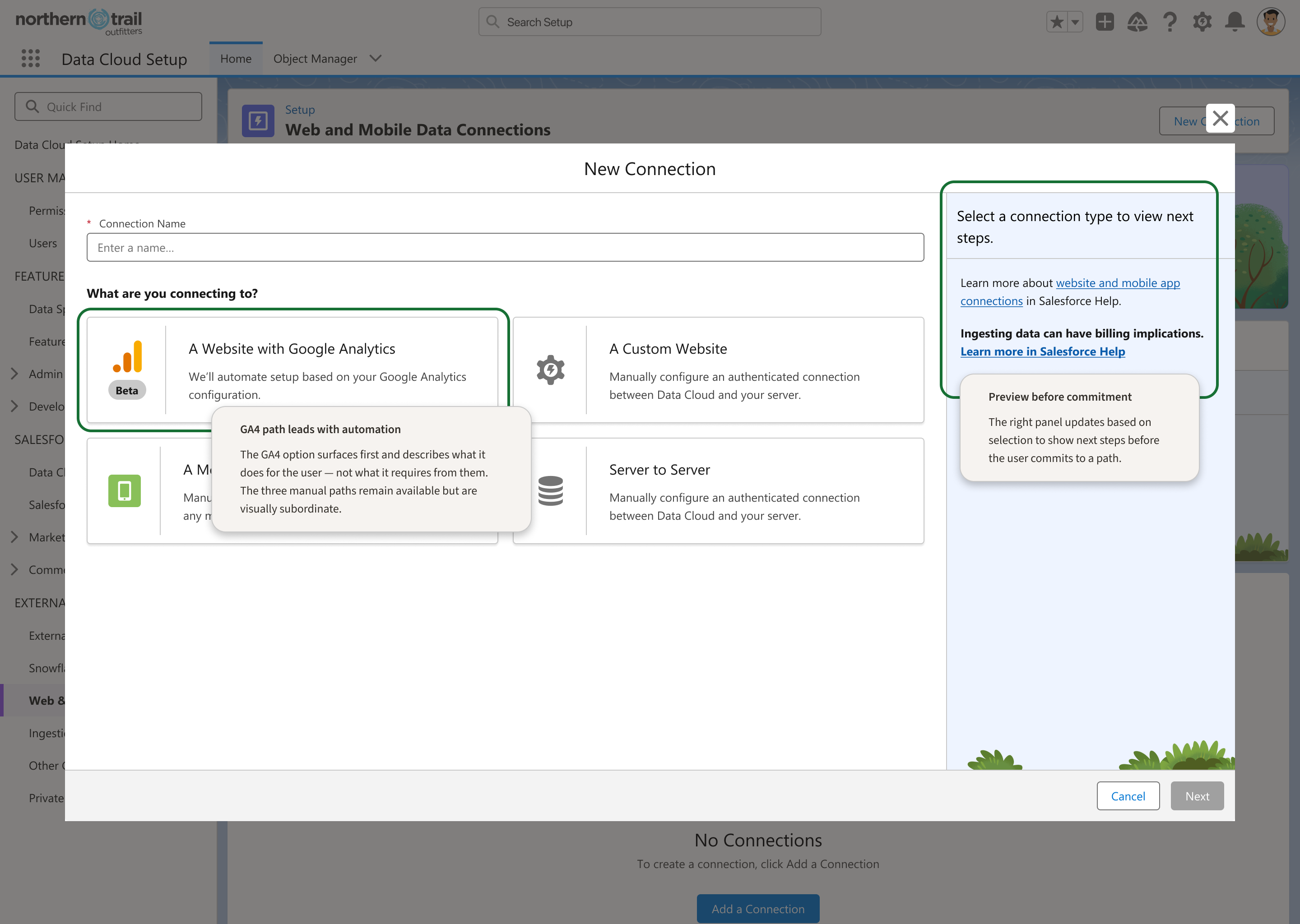The height and width of the screenshot is (924, 1300).
Task: Open the Setup gear icon
Action: 1202,22
